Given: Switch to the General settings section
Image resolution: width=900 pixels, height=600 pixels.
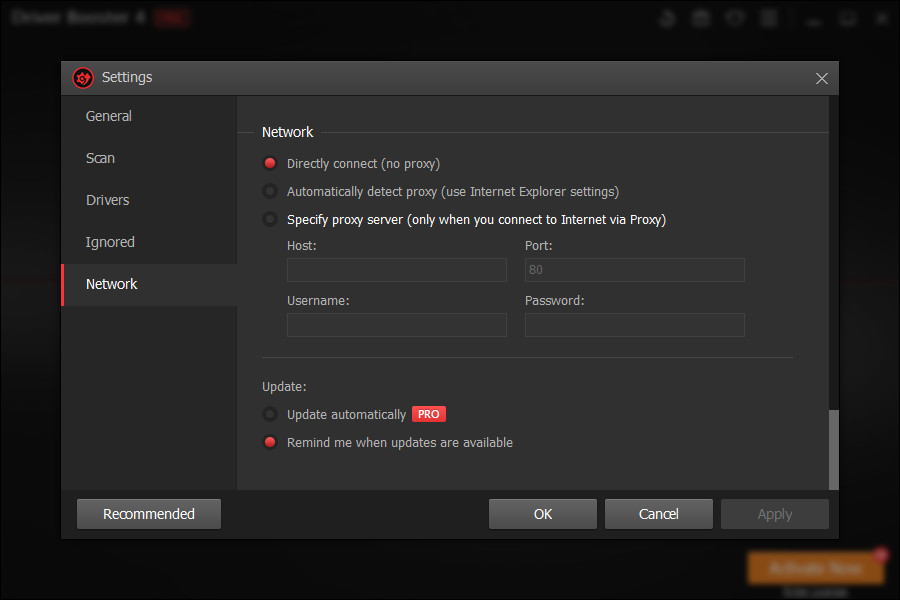Looking at the screenshot, I should tap(108, 116).
